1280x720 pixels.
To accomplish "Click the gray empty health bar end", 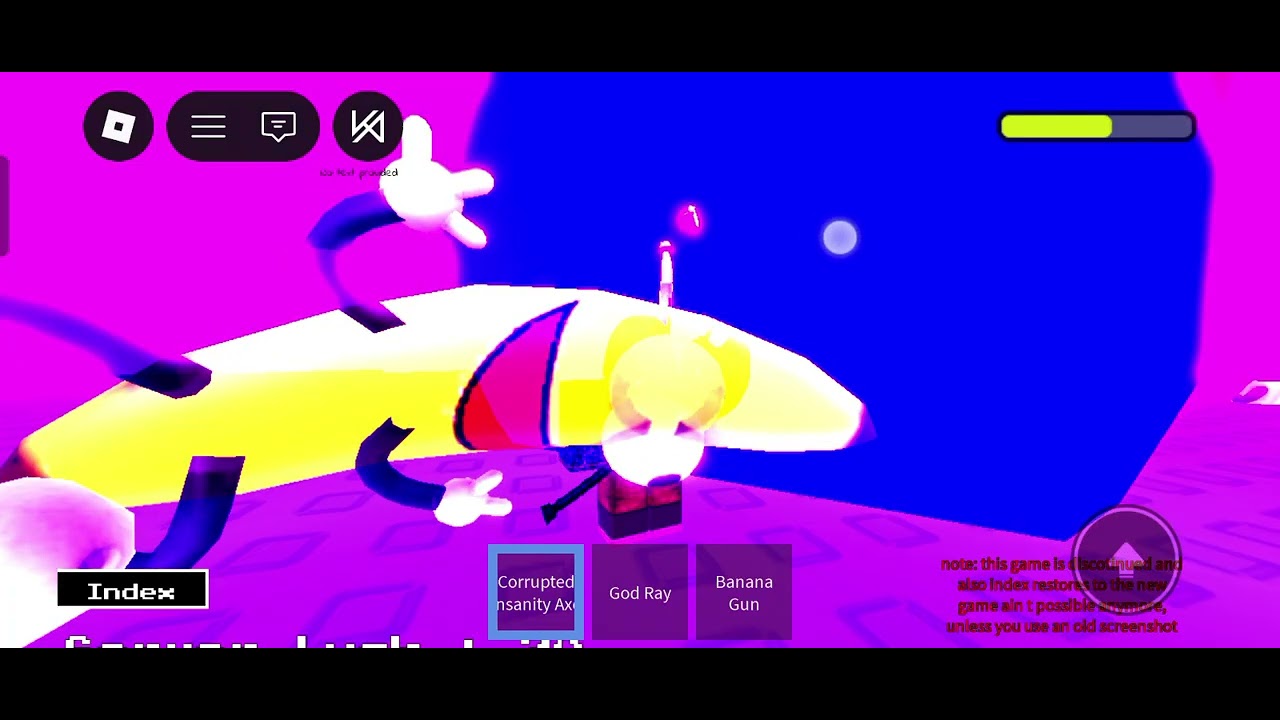I will [1151, 126].
